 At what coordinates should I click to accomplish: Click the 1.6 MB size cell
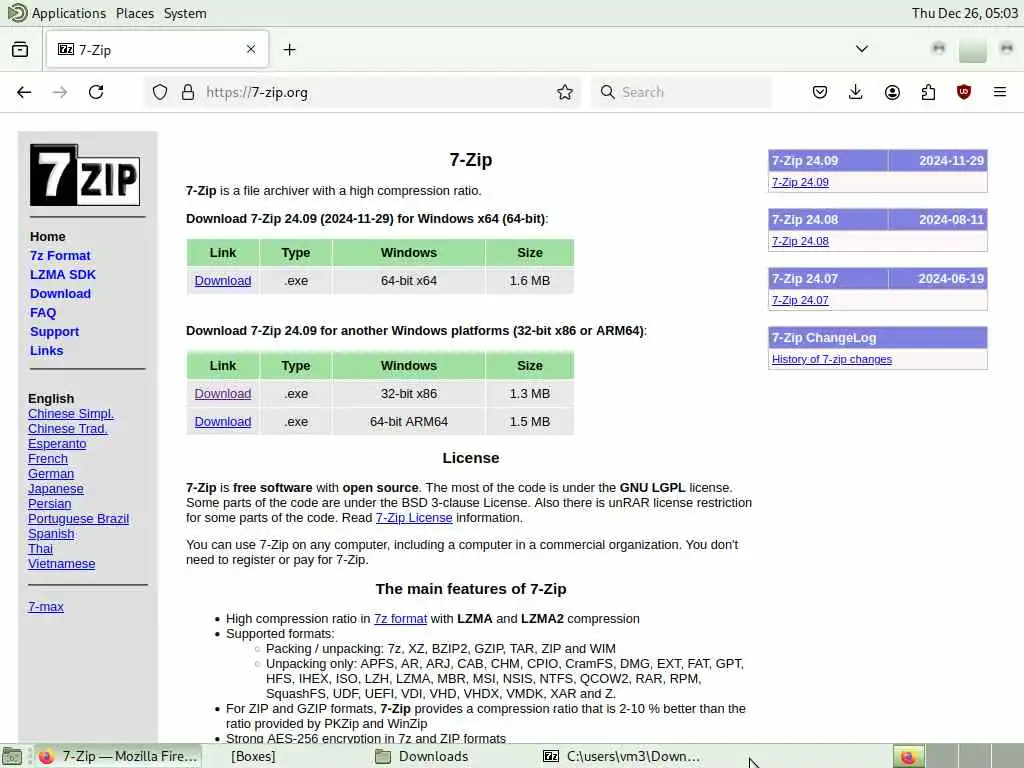(x=530, y=281)
